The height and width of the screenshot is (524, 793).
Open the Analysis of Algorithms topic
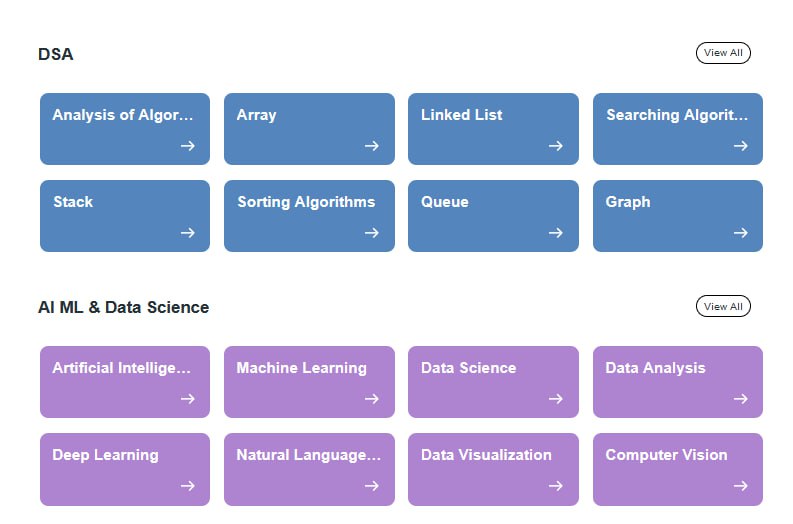tap(123, 115)
